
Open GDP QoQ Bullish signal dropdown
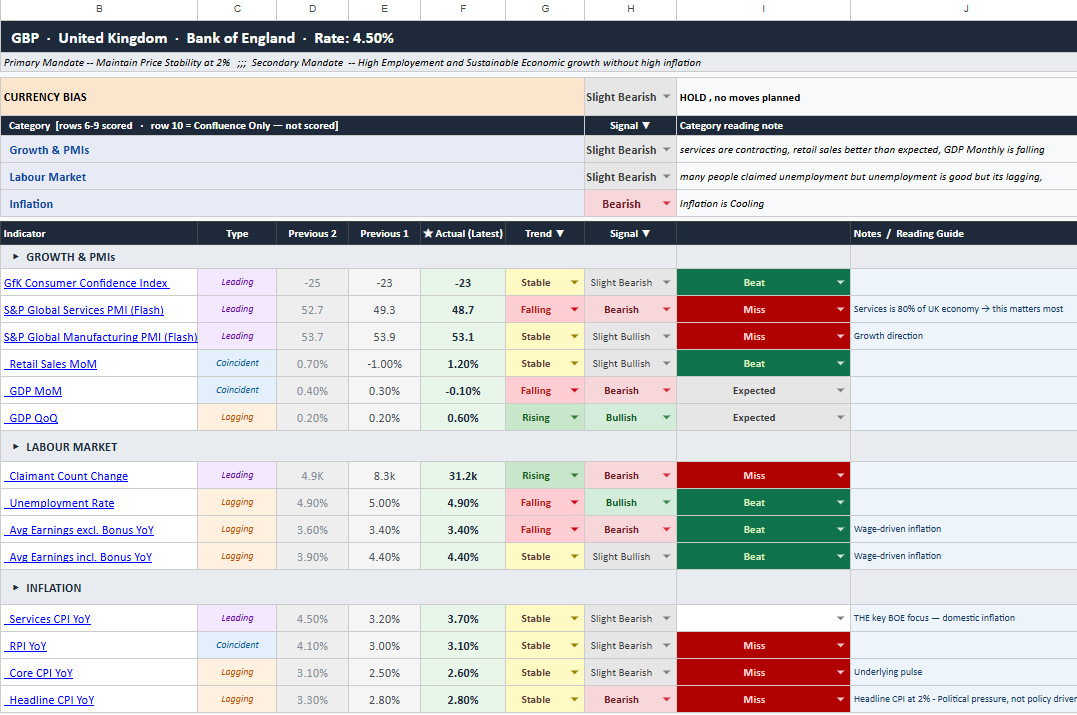pyautogui.click(x=666, y=417)
